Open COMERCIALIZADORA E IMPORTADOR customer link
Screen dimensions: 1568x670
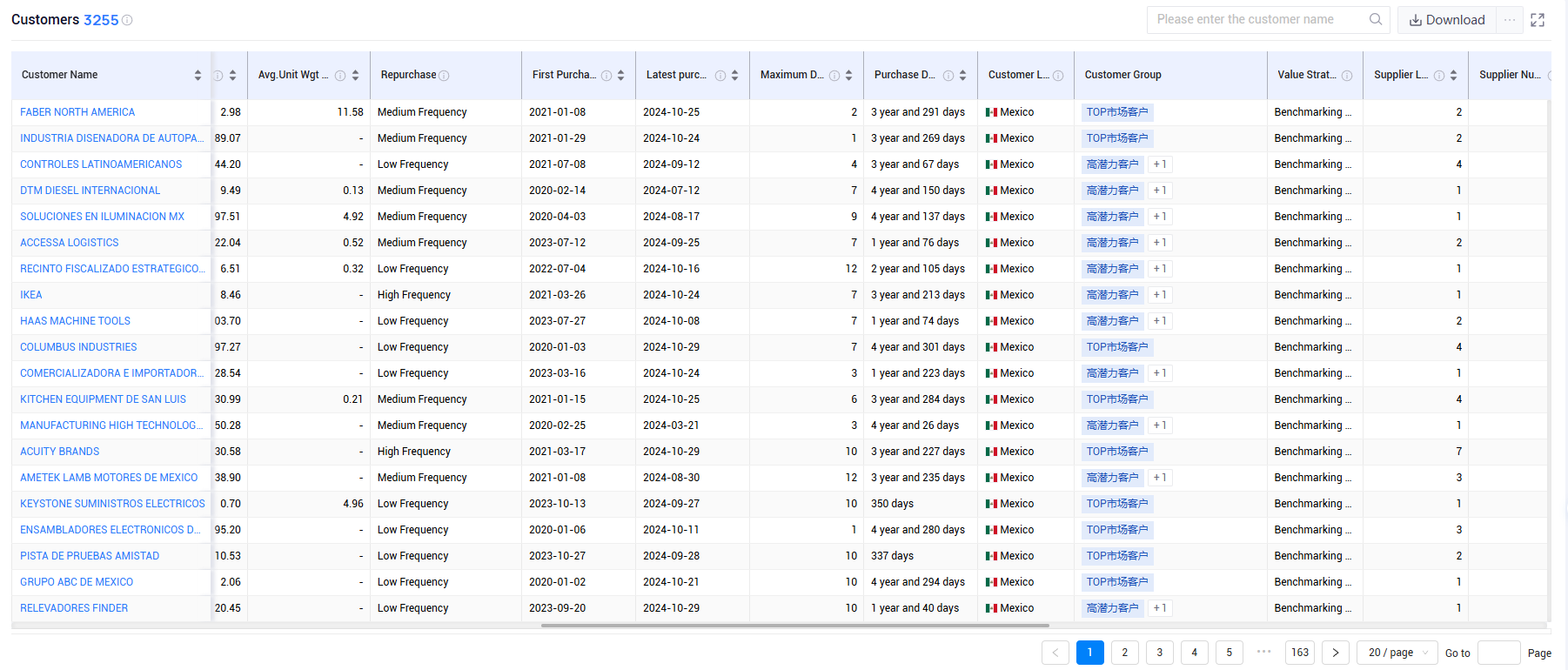tap(111, 373)
